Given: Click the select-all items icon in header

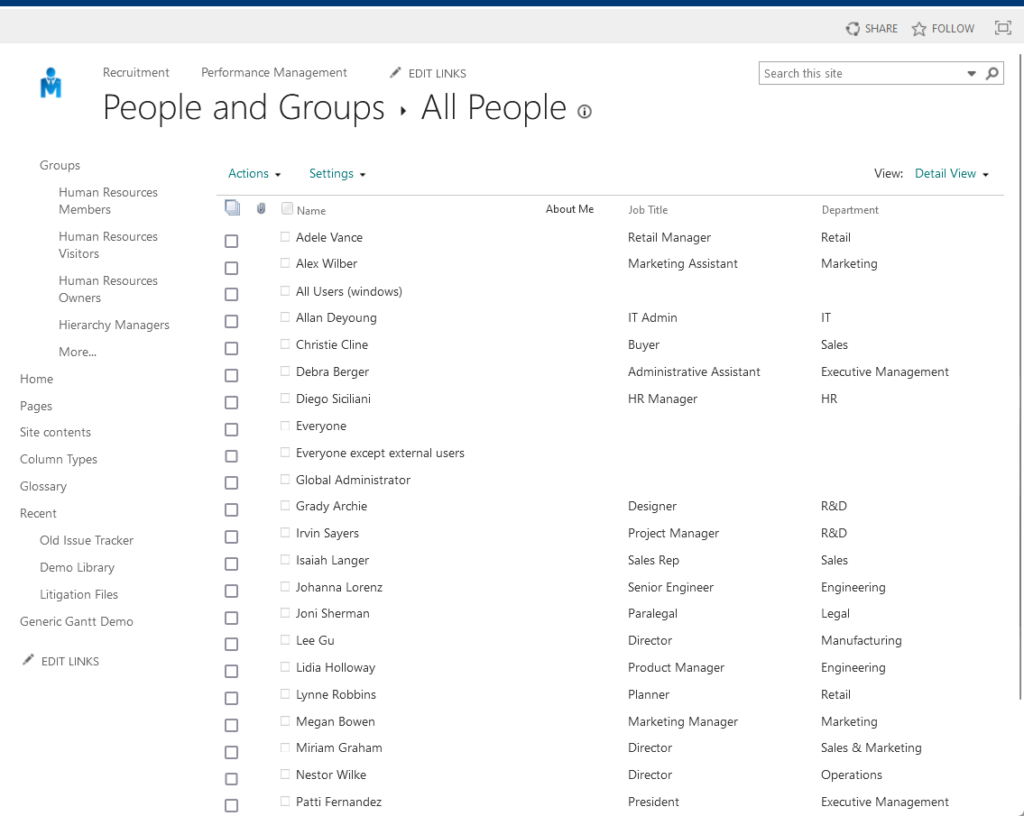Looking at the screenshot, I should tap(232, 208).
